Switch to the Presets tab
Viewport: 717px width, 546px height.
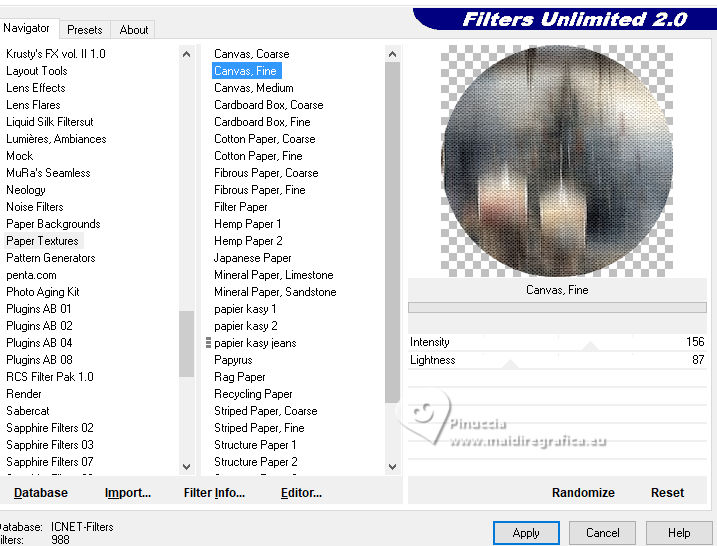tap(85, 30)
